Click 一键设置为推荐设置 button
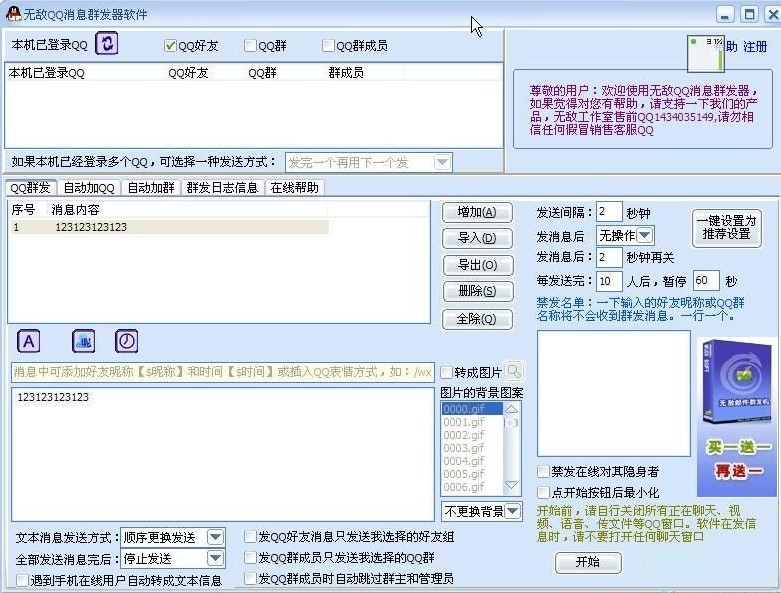Image resolution: width=781 pixels, height=593 pixels. click(x=727, y=228)
